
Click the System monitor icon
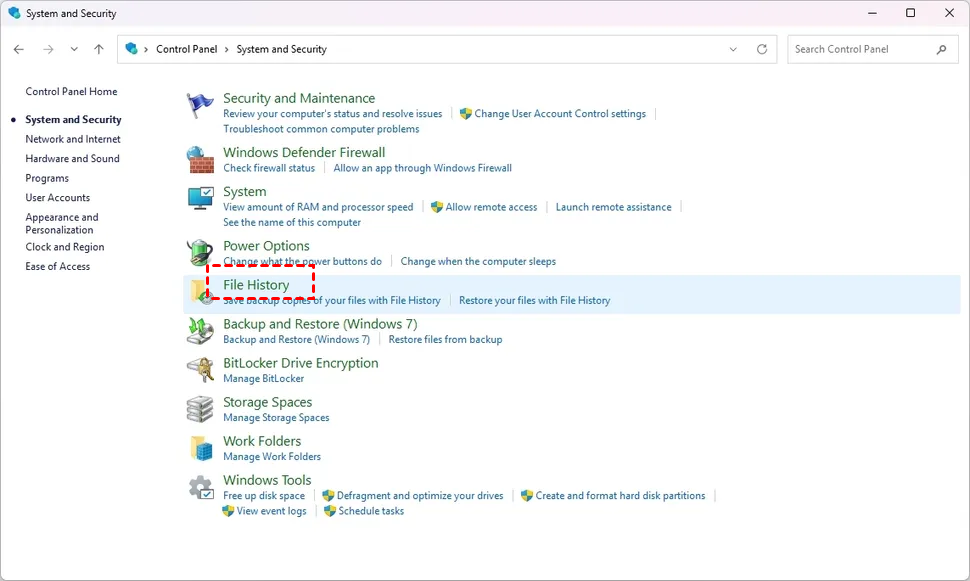click(201, 198)
